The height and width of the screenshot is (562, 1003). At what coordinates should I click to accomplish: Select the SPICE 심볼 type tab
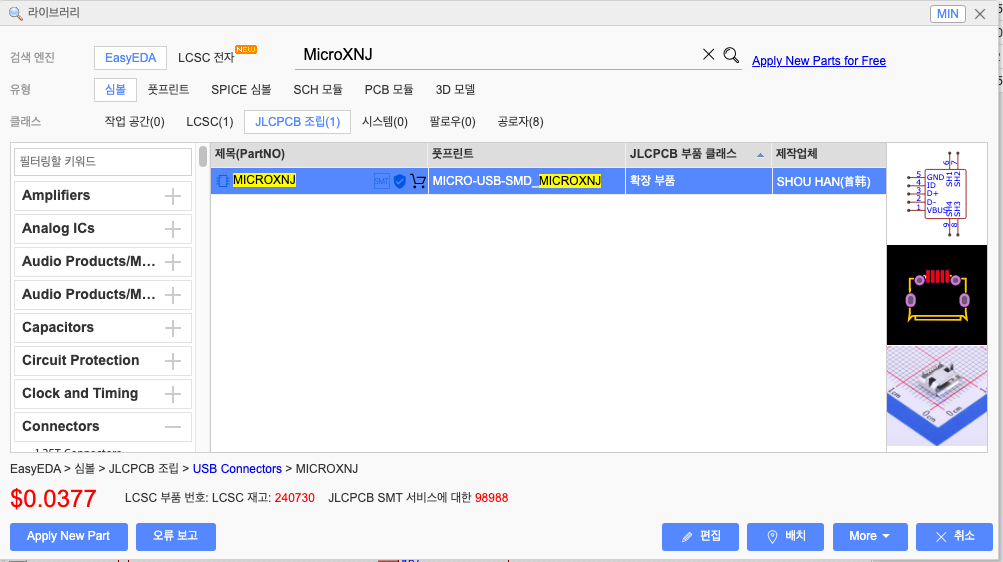pos(241,90)
